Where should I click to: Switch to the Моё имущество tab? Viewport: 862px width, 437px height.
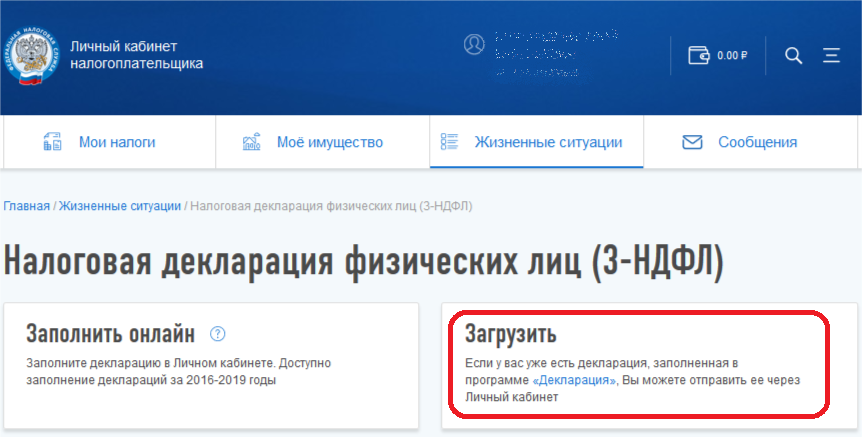pos(323,142)
